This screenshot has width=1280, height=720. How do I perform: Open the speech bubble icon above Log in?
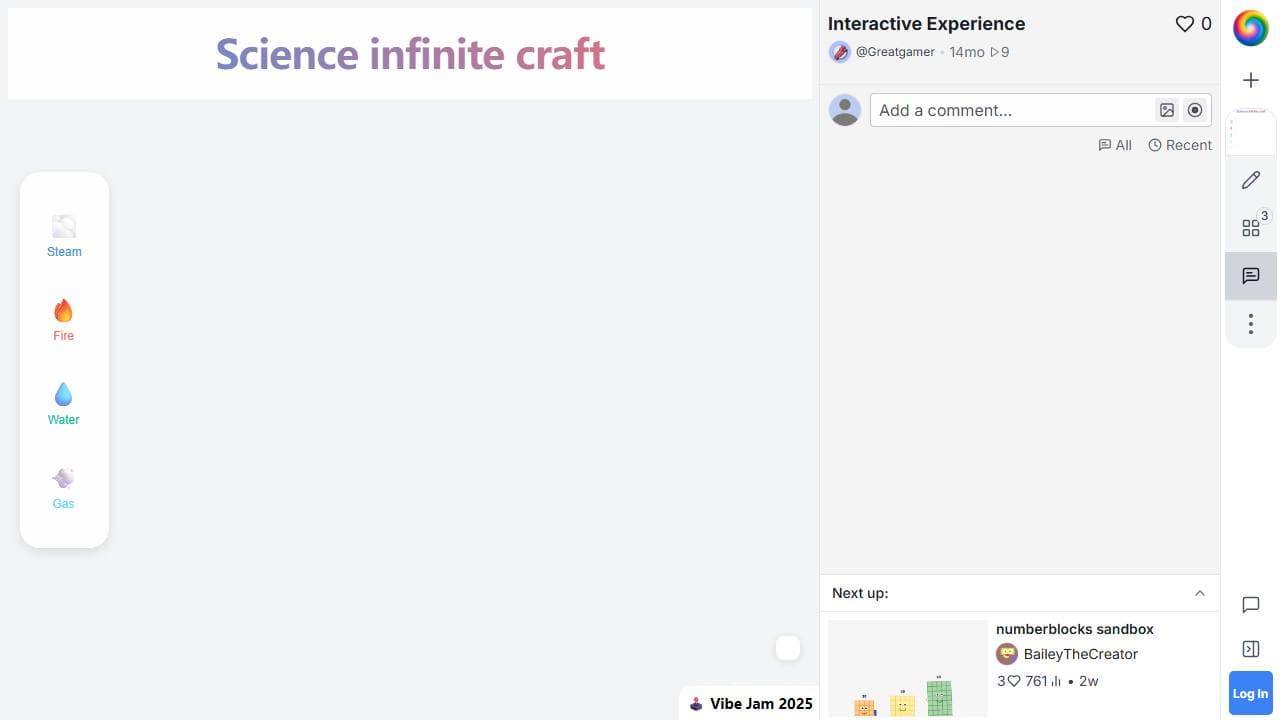point(1251,605)
